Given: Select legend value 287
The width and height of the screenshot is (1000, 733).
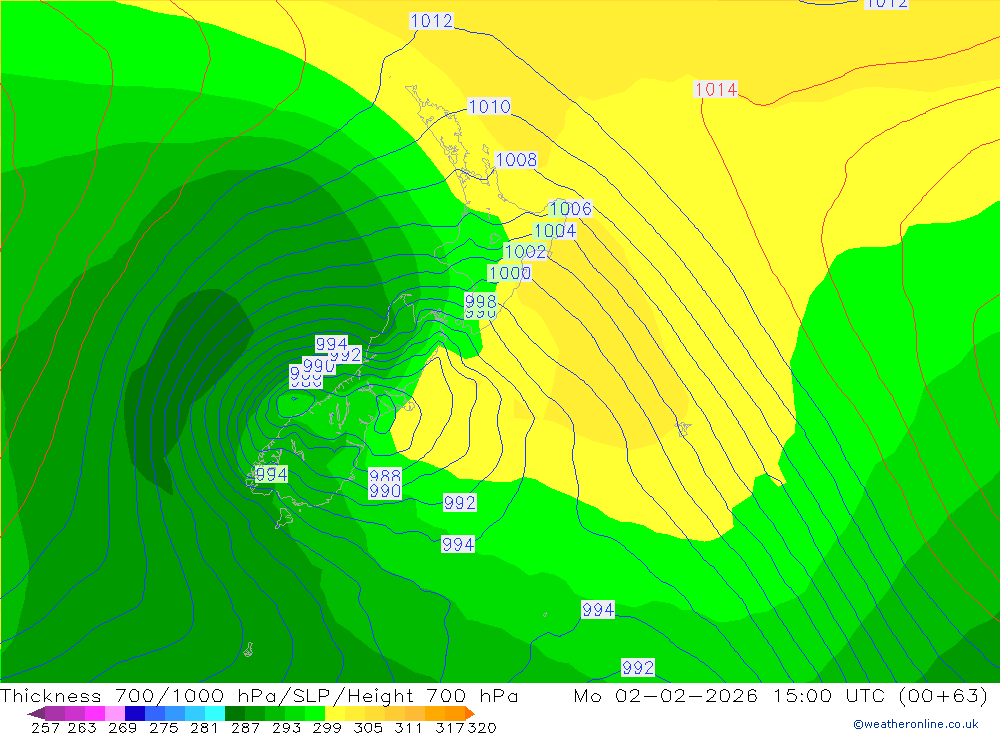Looking at the screenshot, I should (245, 728).
